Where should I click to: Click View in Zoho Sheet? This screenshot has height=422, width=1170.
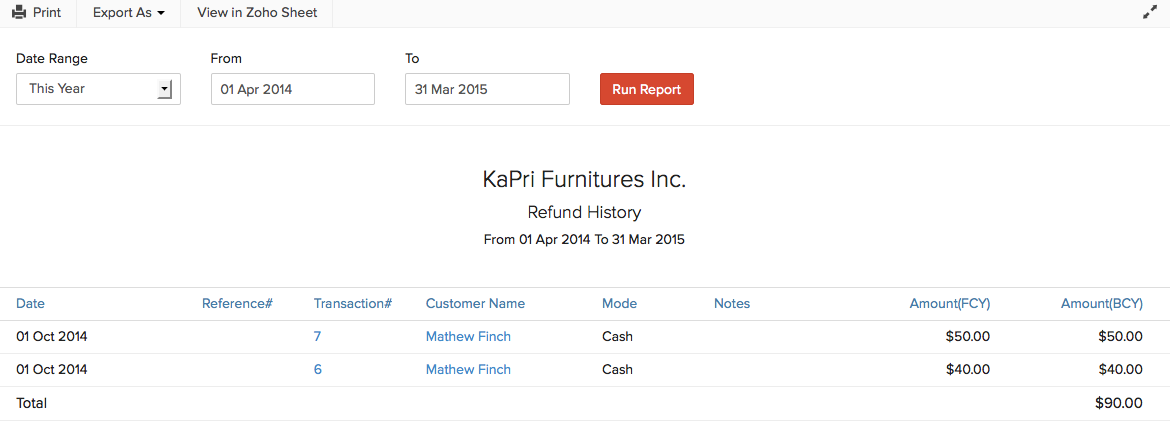point(257,13)
